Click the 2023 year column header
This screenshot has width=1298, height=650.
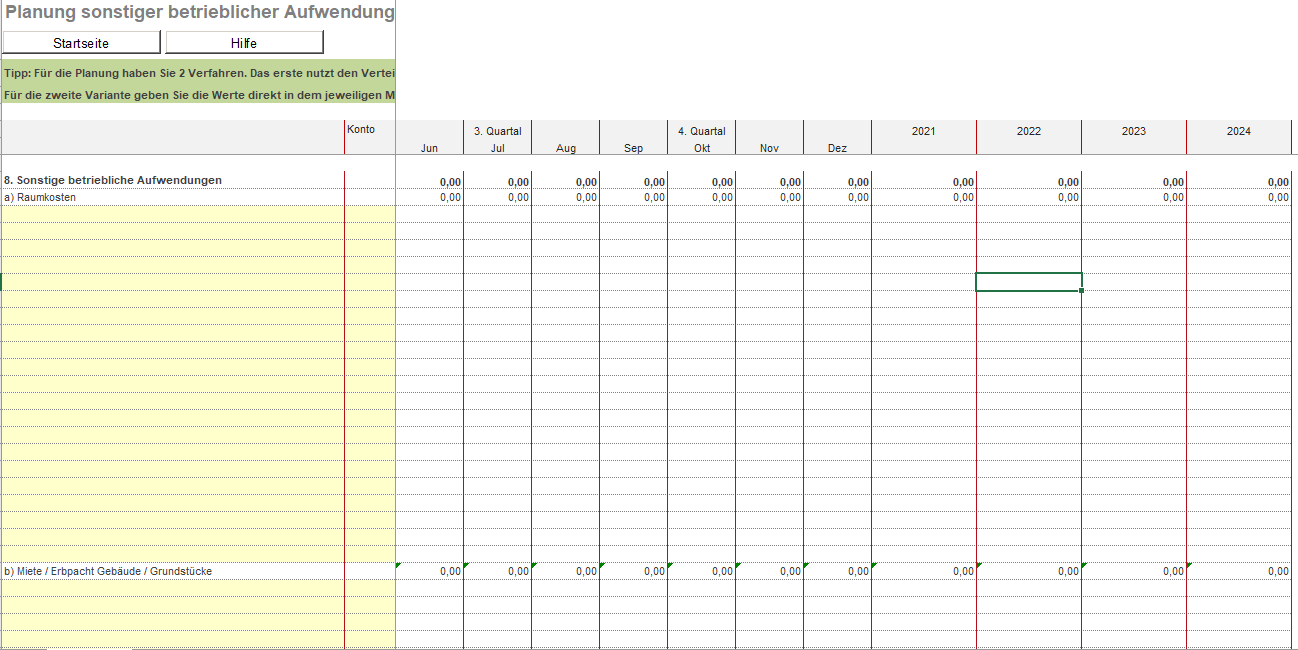point(1133,132)
